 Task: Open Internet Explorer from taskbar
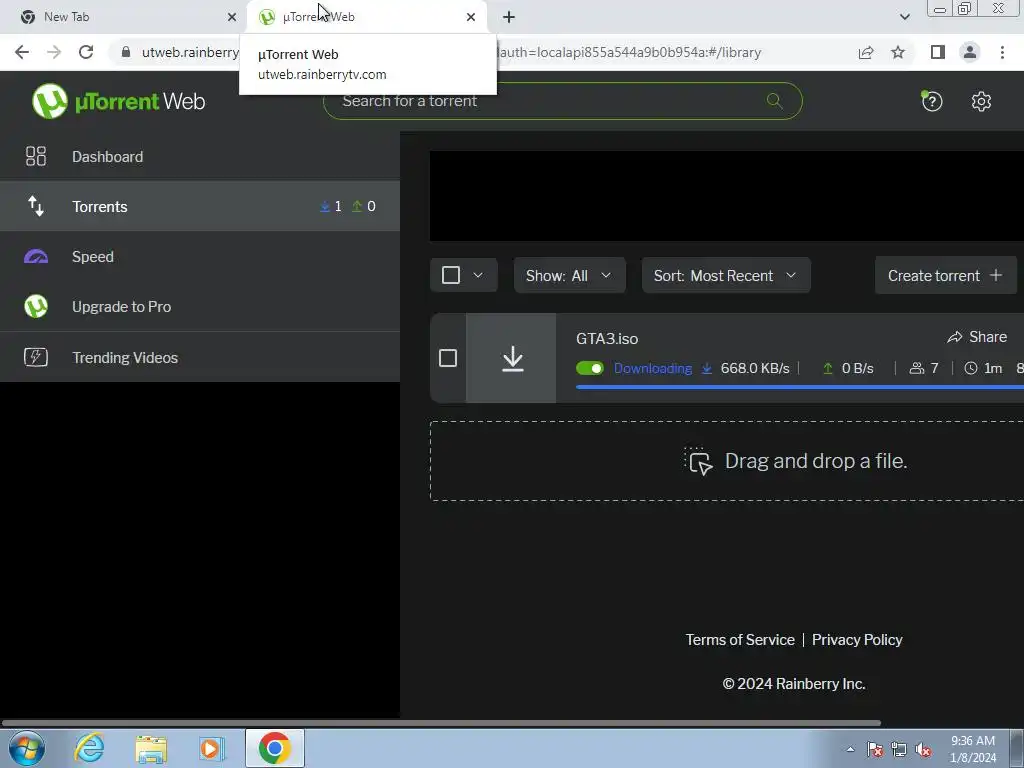[x=89, y=748]
